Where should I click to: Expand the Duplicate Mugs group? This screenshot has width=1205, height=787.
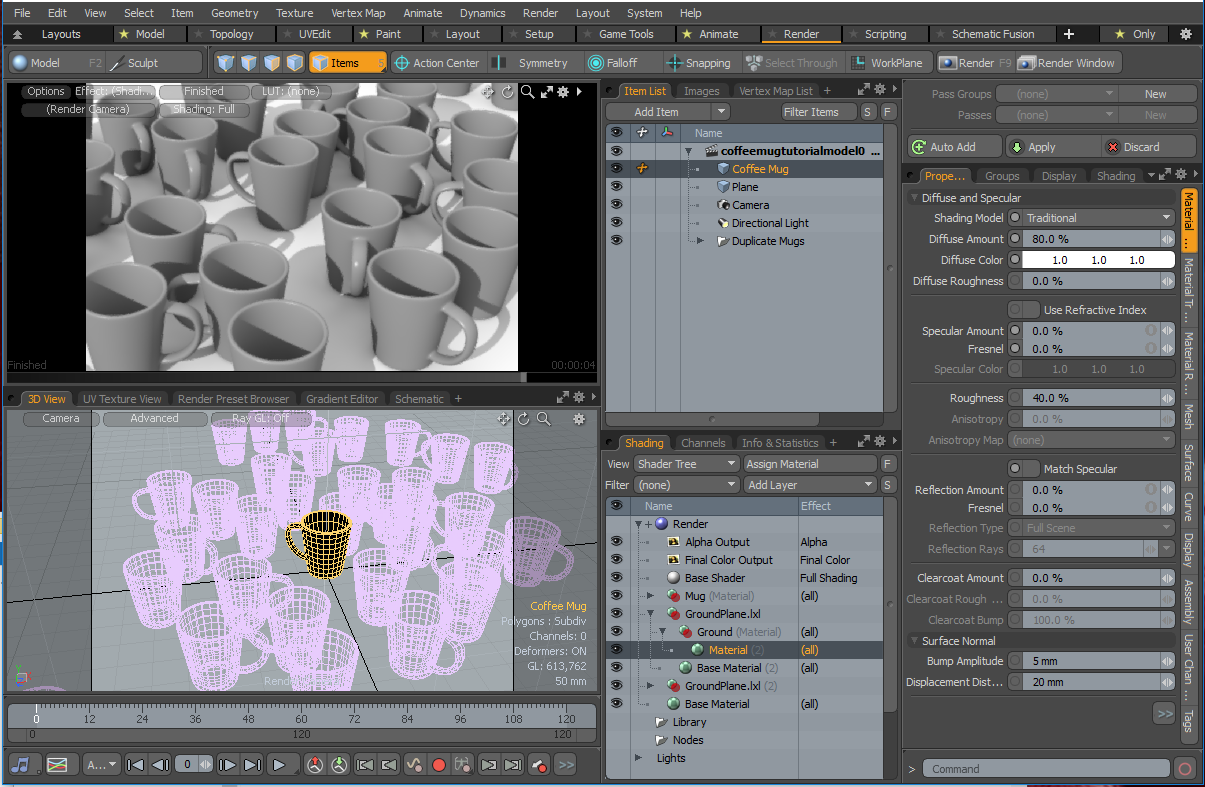point(701,241)
